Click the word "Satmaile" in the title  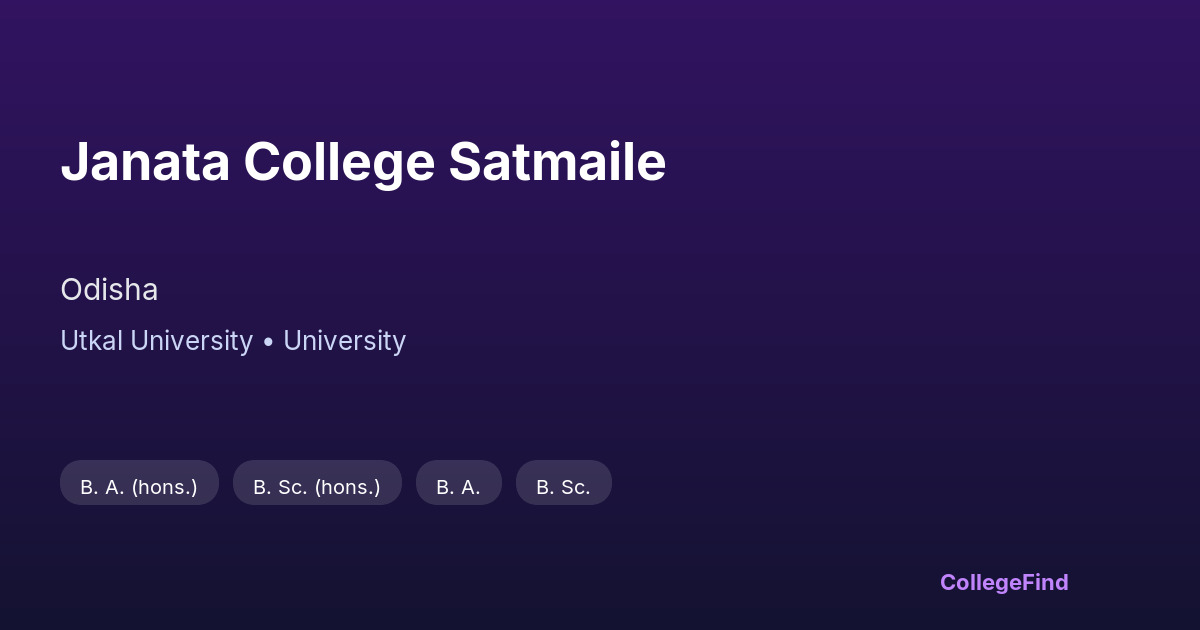point(557,162)
